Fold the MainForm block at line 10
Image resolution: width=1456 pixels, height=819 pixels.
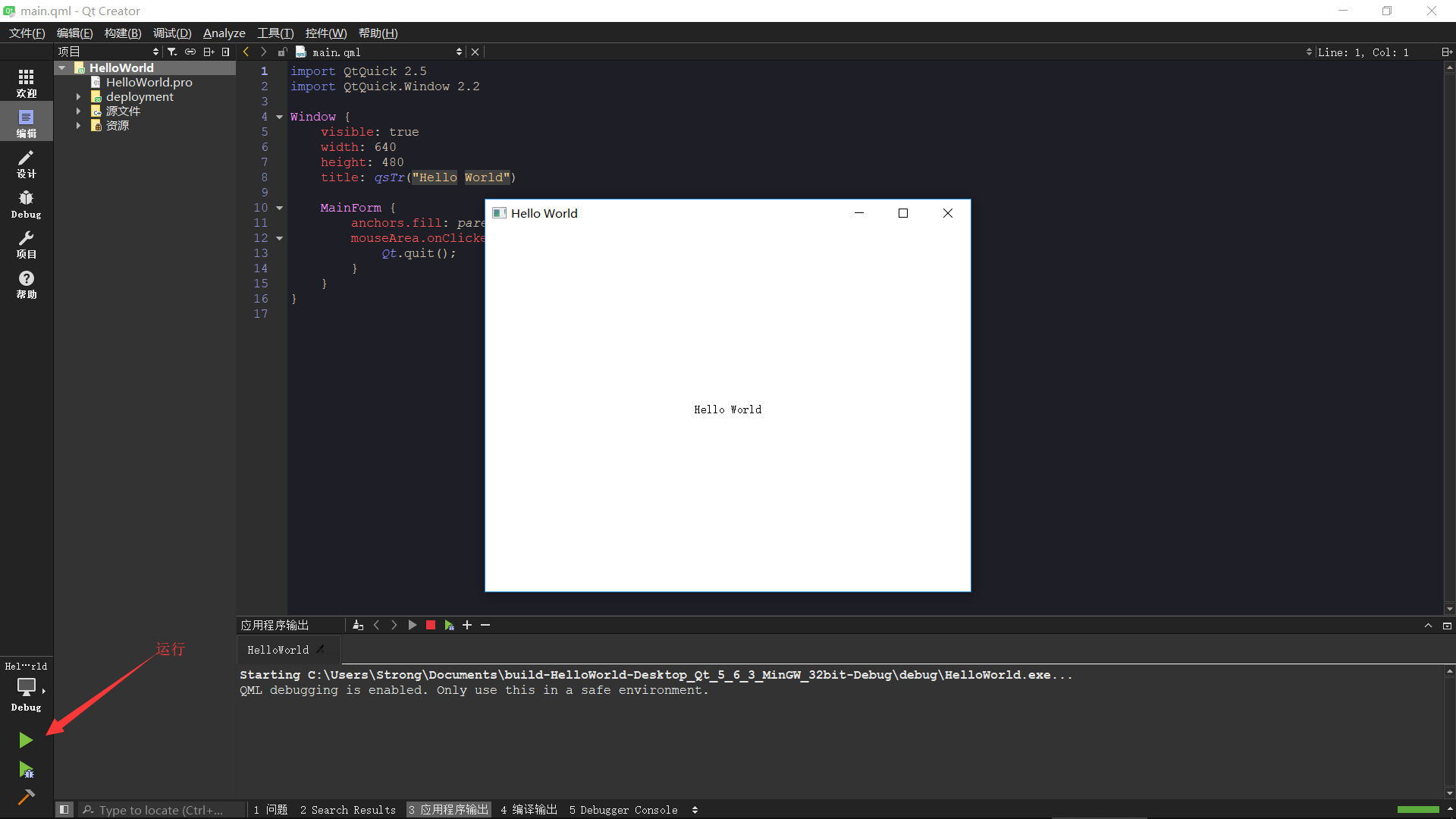click(279, 208)
